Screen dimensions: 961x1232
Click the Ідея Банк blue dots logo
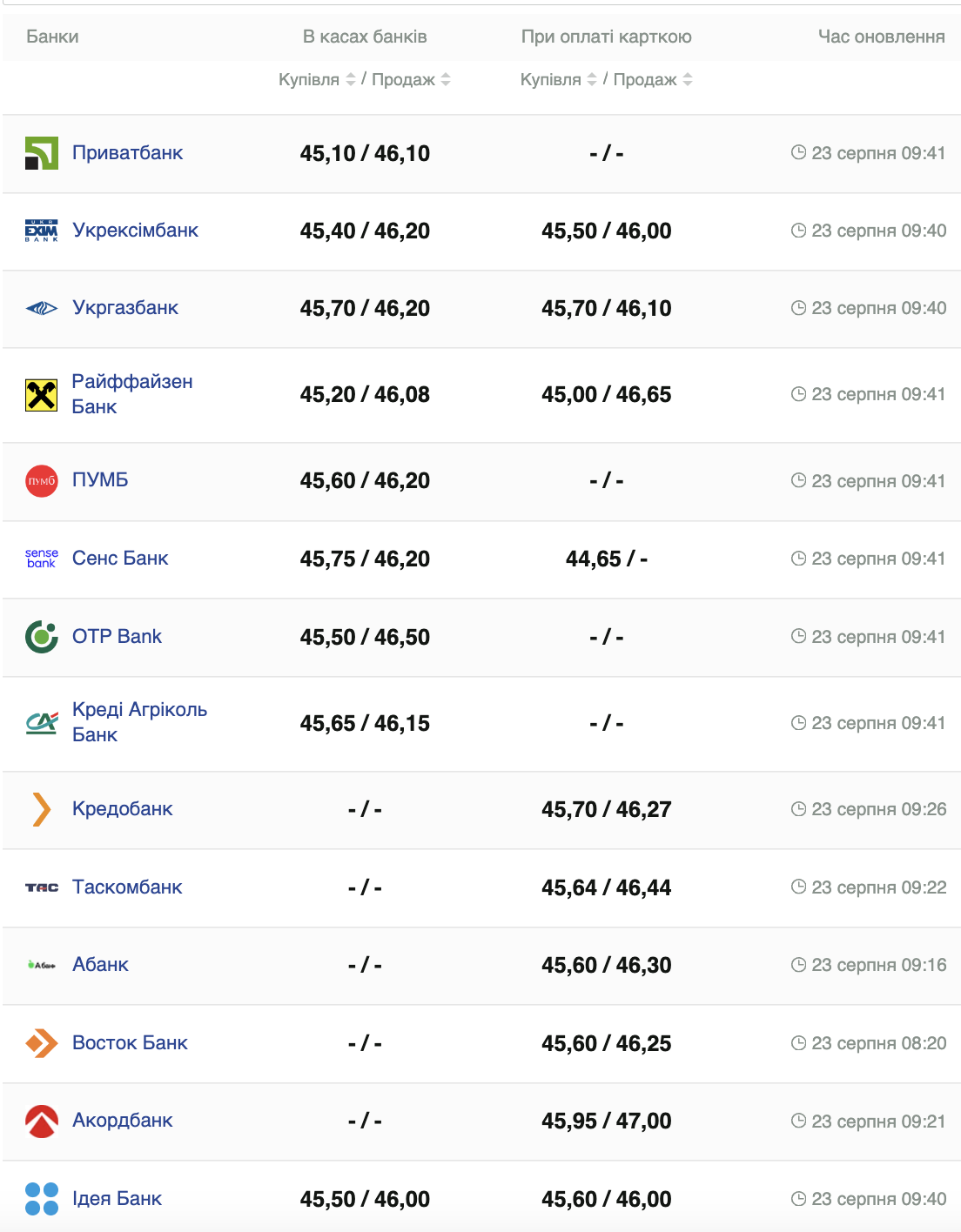41,1199
